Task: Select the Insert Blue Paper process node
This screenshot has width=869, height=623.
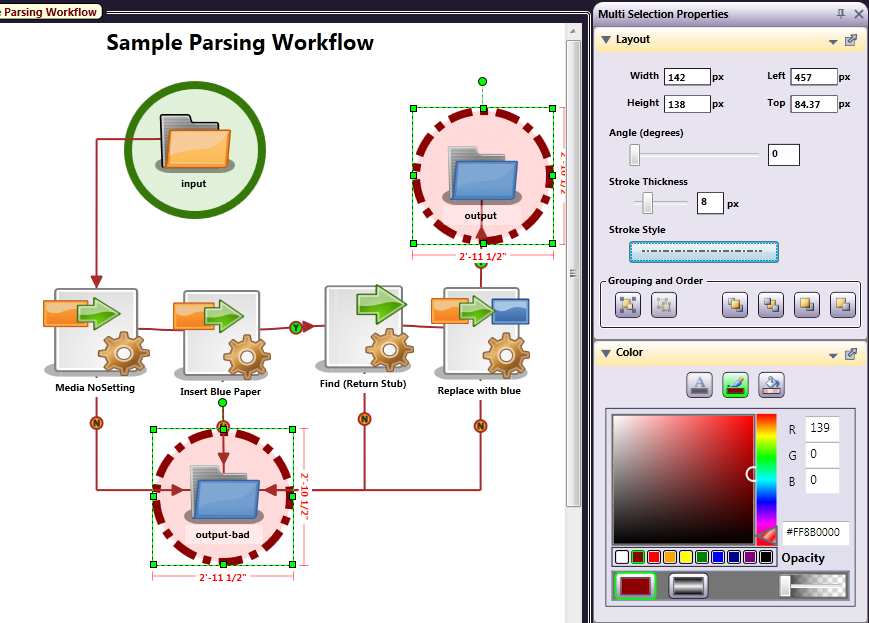Action: (222, 334)
